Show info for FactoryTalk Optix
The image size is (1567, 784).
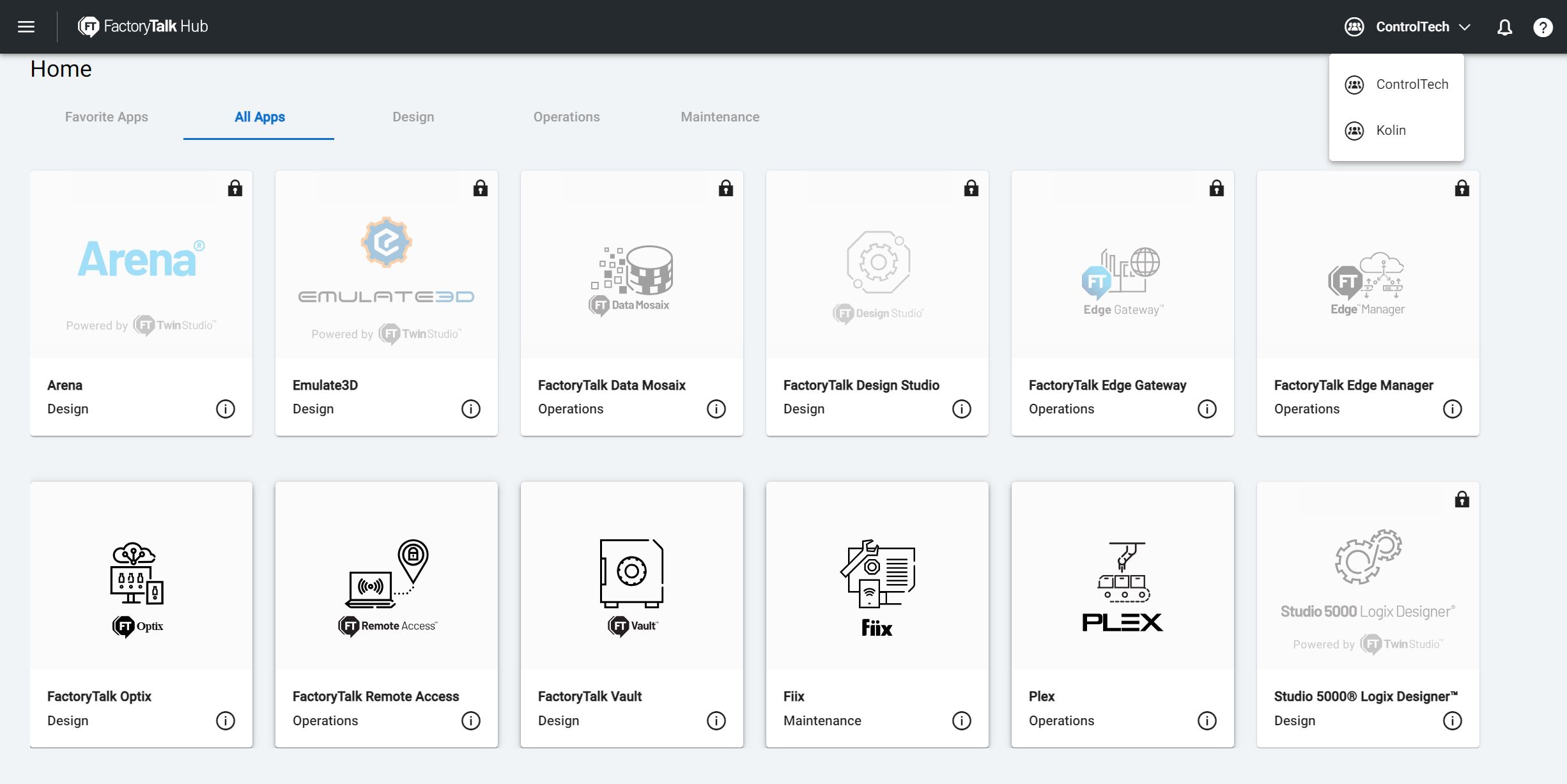click(226, 721)
